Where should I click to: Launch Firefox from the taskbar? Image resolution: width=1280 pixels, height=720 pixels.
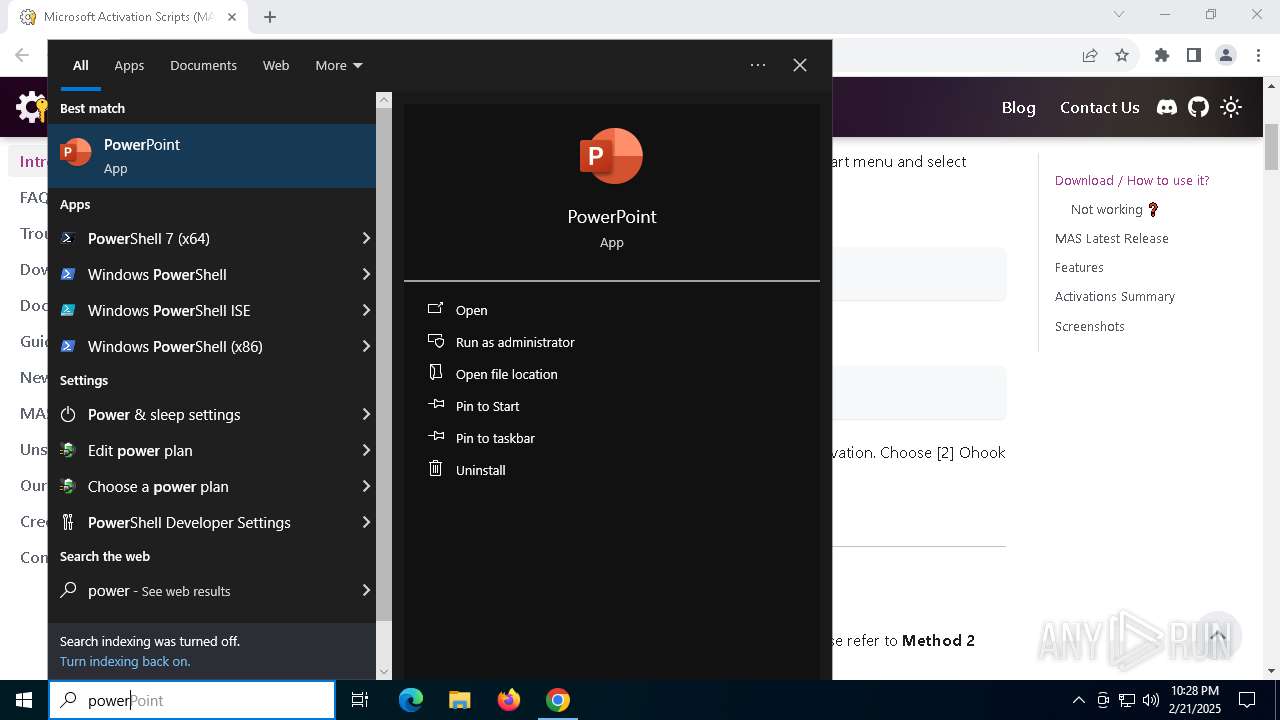[509, 700]
